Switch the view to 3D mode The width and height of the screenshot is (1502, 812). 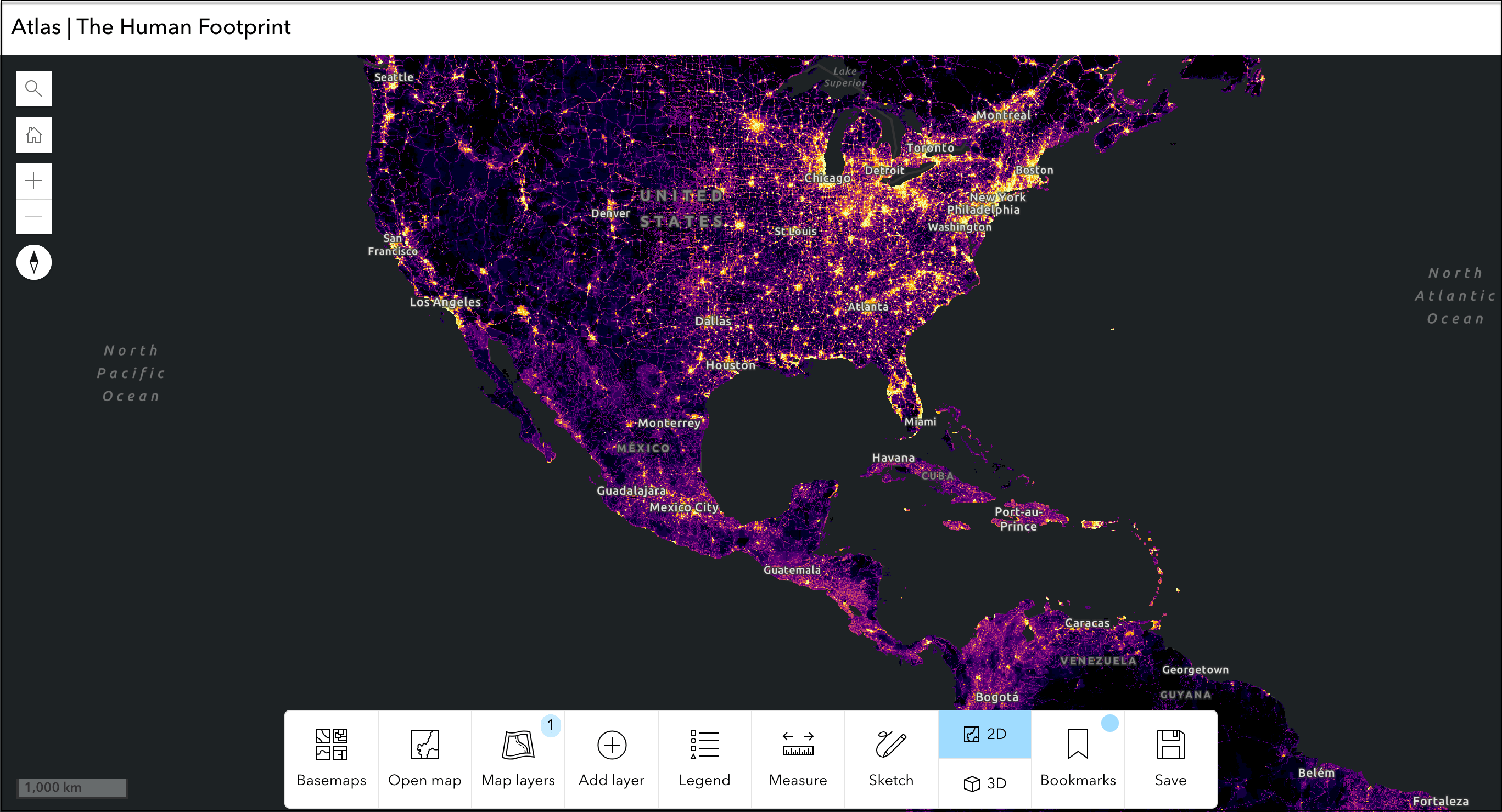tap(985, 783)
